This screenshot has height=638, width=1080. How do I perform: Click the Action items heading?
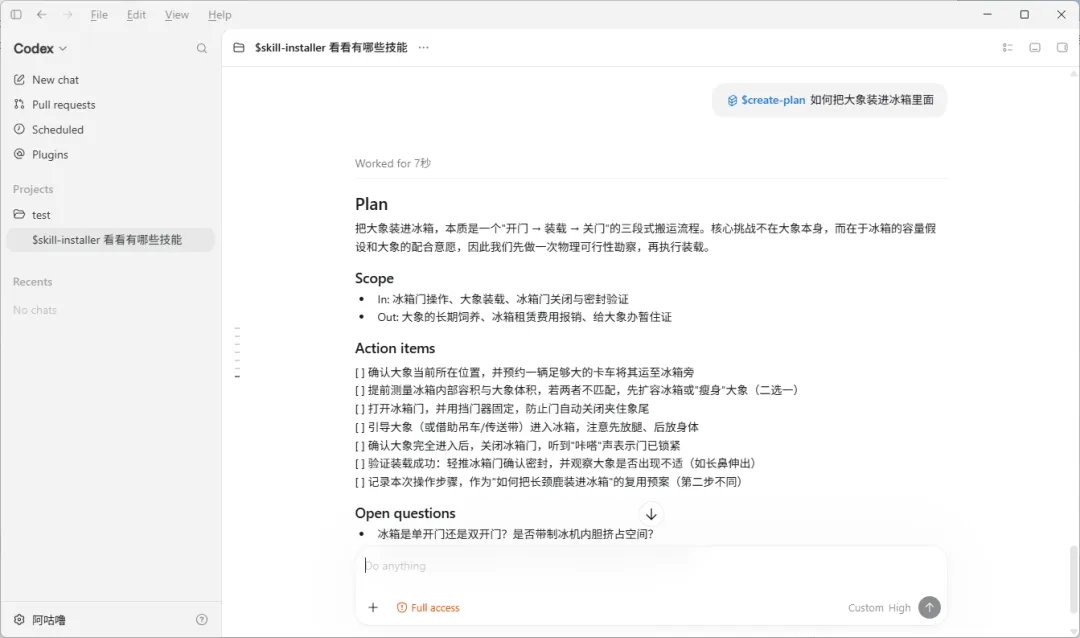395,349
